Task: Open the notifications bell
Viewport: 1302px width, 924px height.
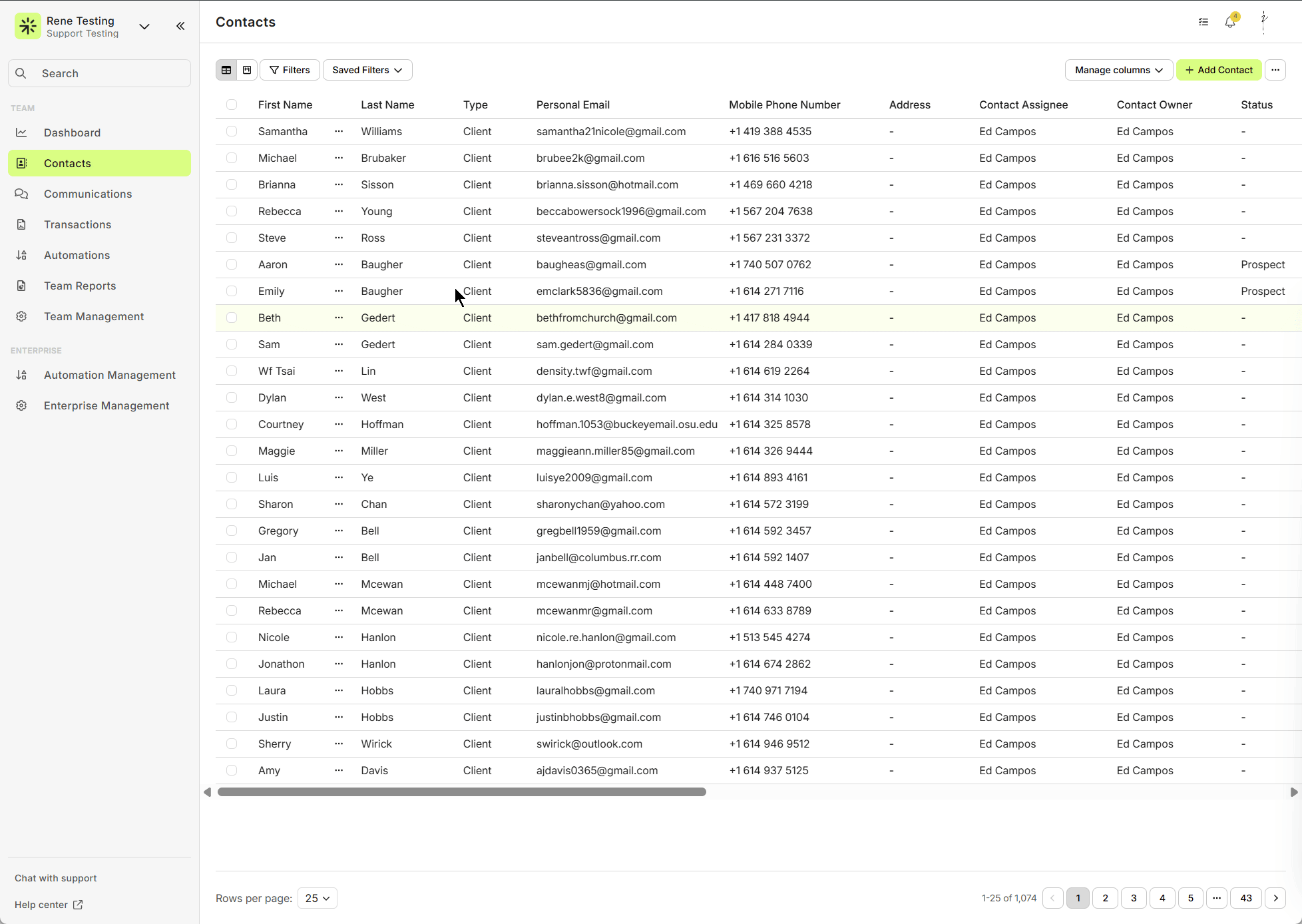Action: coord(1229,22)
